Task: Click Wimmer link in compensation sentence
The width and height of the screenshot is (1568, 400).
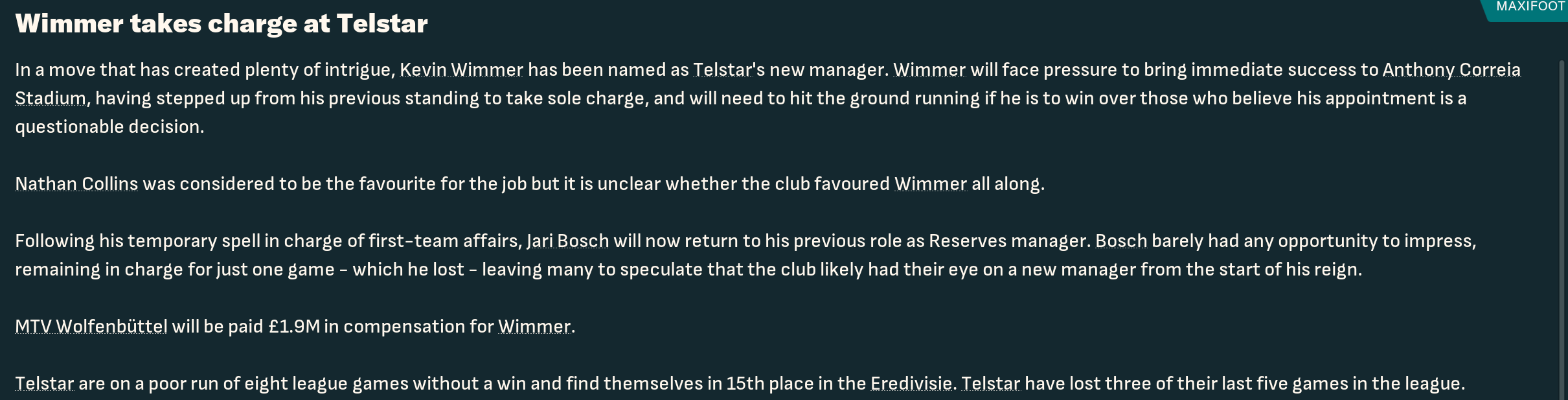Action: (534, 327)
